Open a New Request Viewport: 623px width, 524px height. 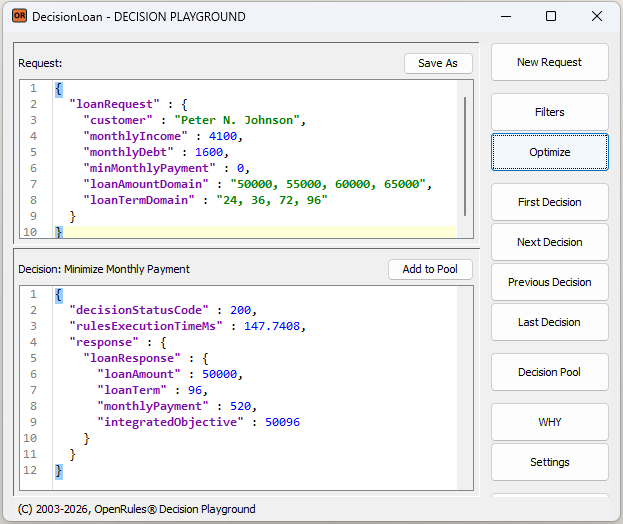tap(549, 62)
